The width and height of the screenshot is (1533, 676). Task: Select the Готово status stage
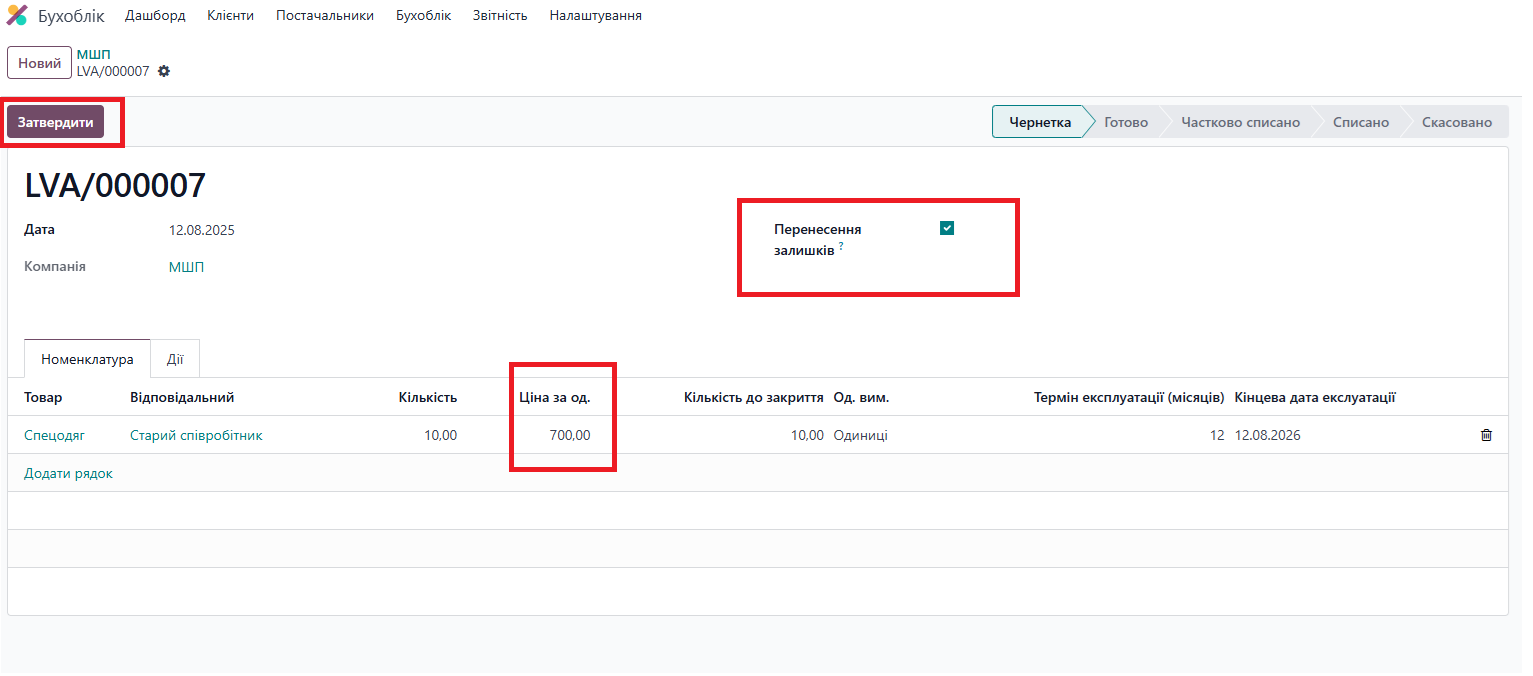[1126, 122]
